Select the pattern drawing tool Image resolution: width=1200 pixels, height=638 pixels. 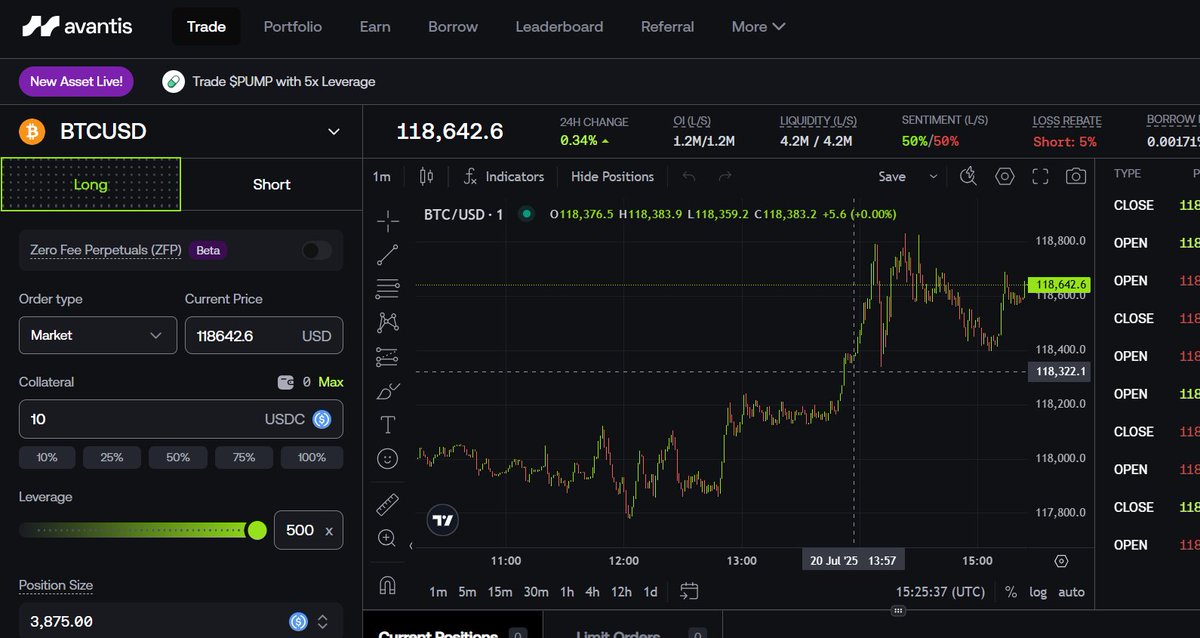pos(387,322)
